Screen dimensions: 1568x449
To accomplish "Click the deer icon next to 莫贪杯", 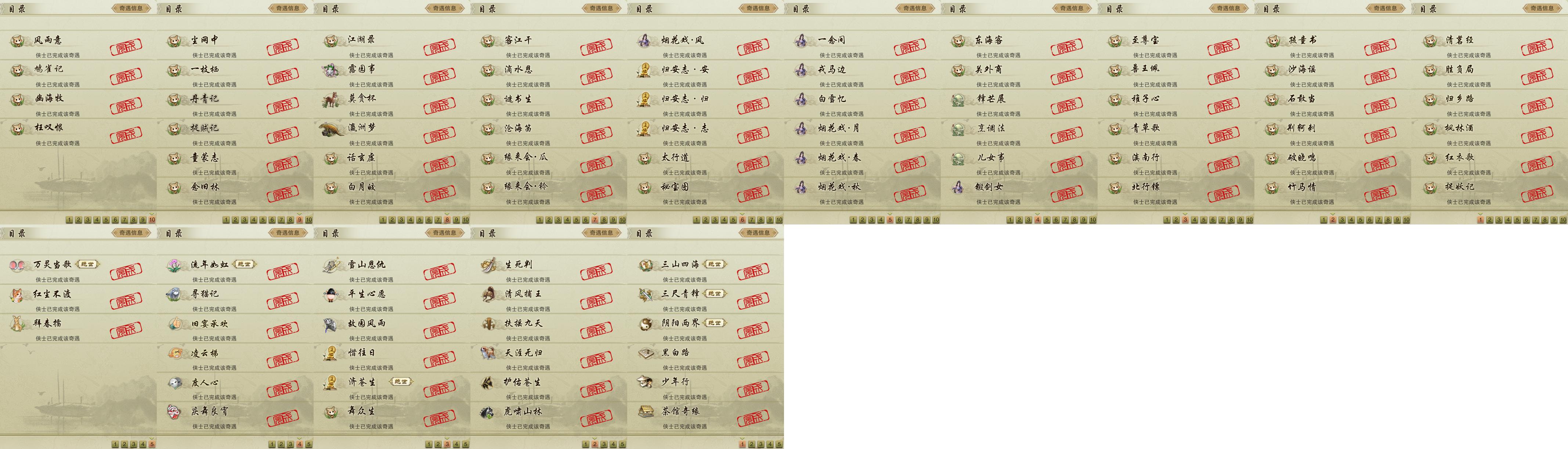I will click(x=331, y=99).
